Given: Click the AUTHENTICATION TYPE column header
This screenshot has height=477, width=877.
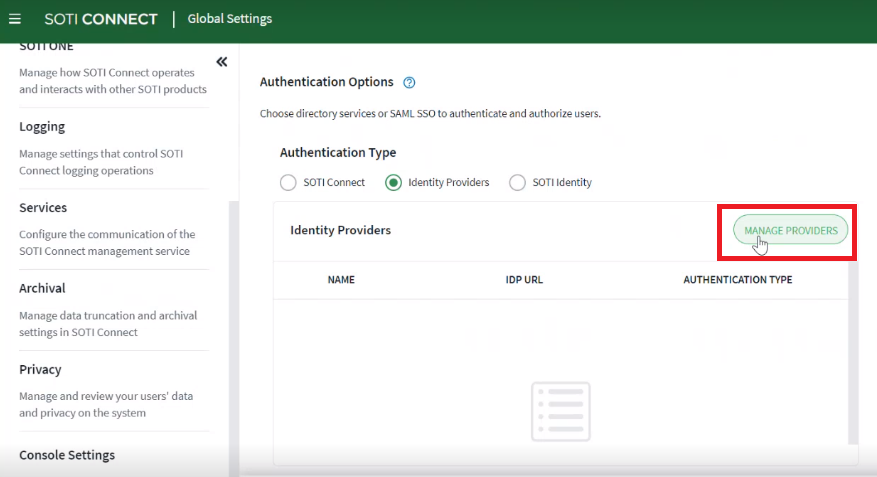Looking at the screenshot, I should (x=737, y=280).
